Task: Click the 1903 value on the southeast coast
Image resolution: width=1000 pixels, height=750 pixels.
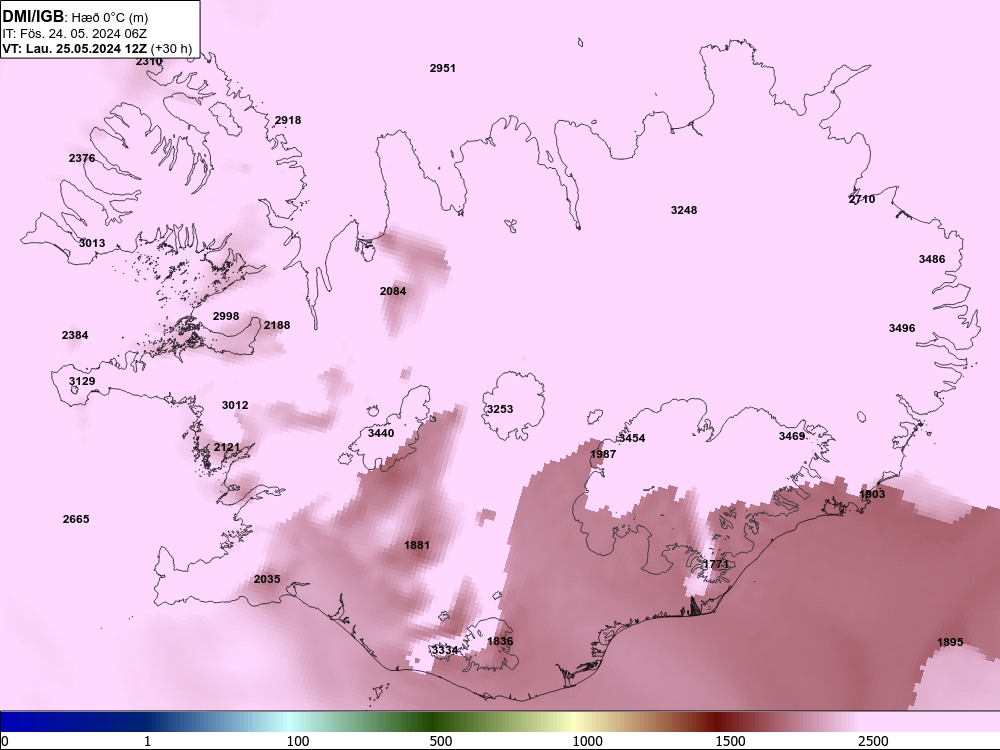Action: [x=872, y=494]
